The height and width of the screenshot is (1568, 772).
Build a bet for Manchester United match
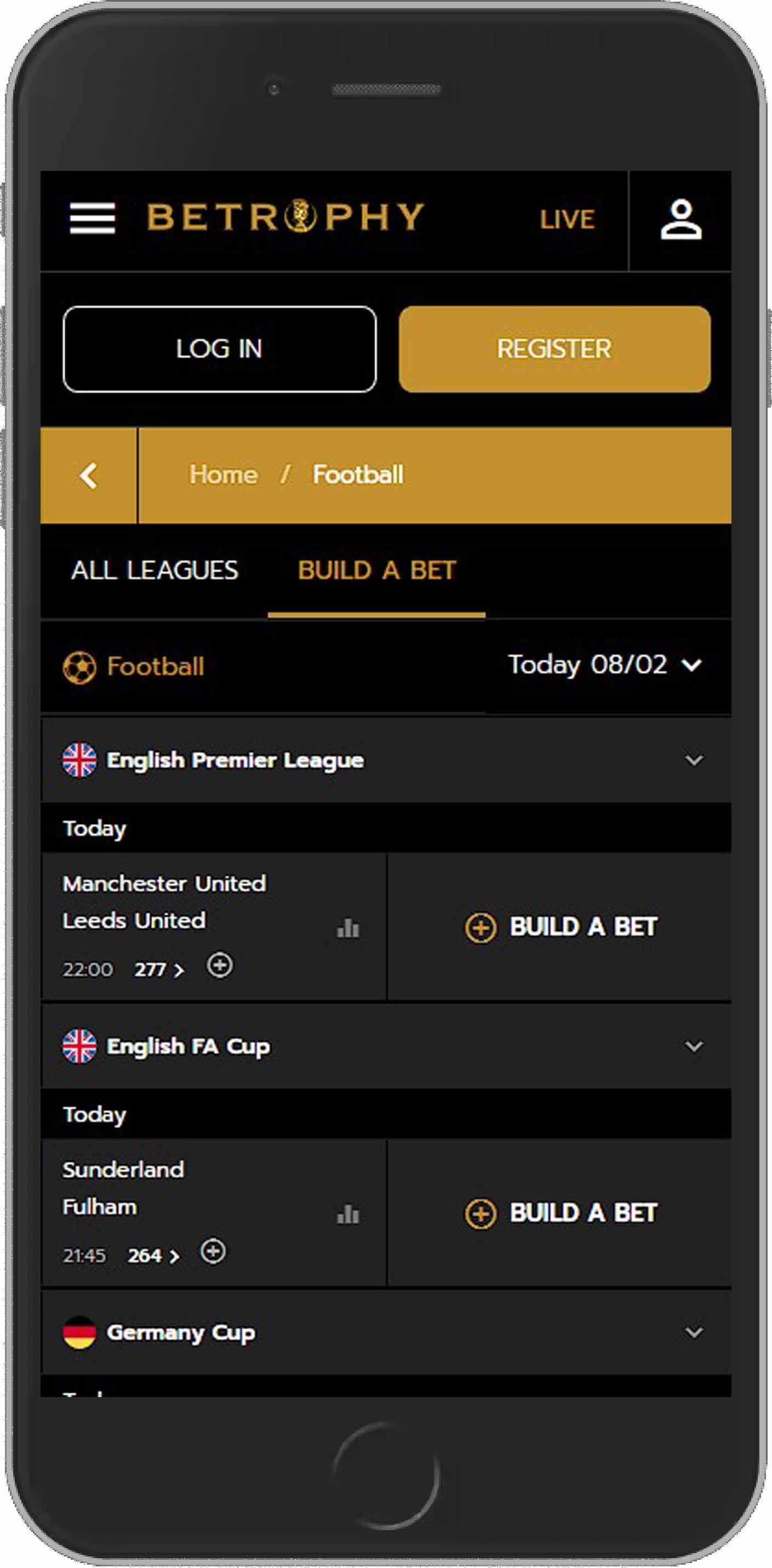pos(560,926)
